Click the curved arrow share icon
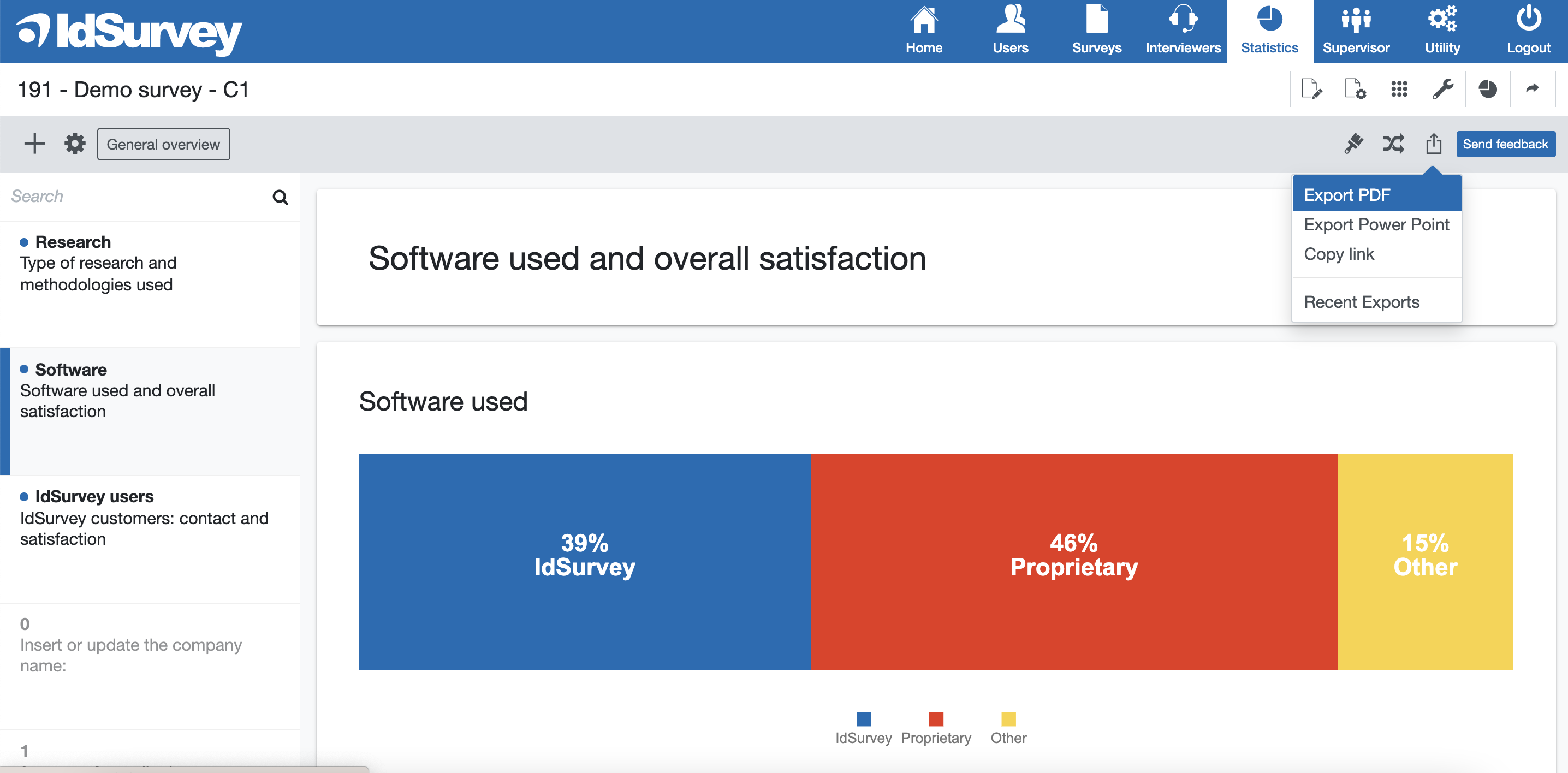 pos(1532,88)
